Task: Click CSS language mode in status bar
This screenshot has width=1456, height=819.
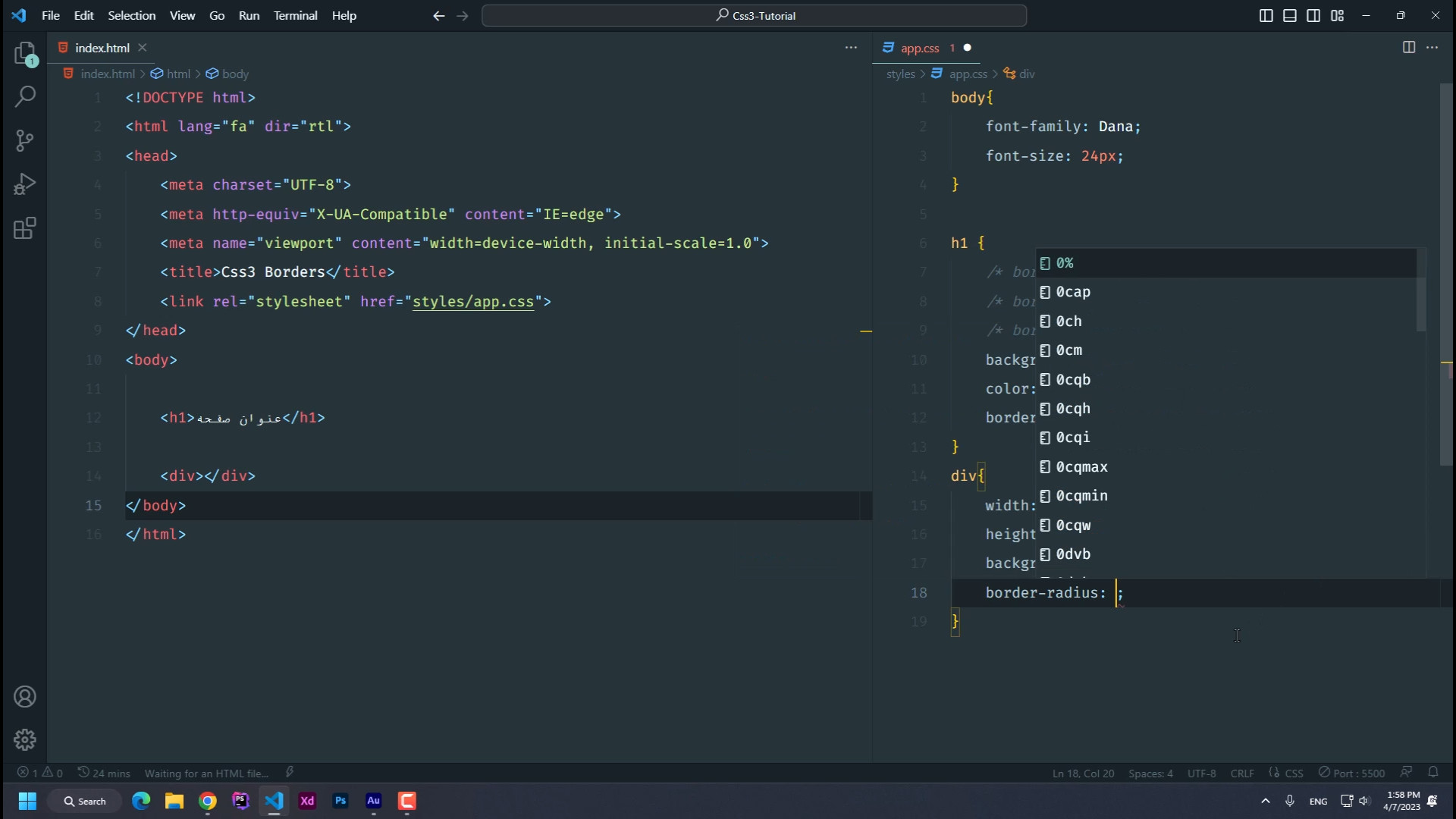Action: pos(1294,773)
